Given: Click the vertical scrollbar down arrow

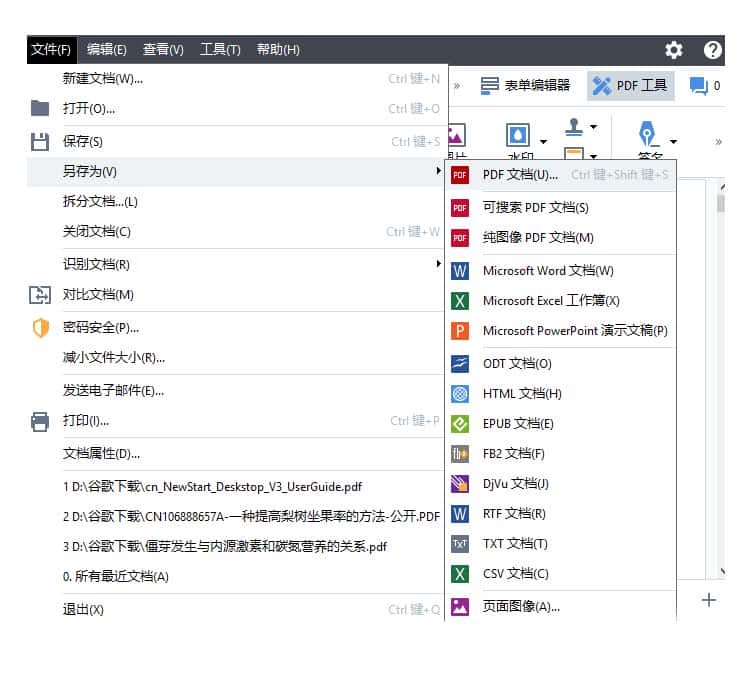Looking at the screenshot, I should [x=722, y=572].
